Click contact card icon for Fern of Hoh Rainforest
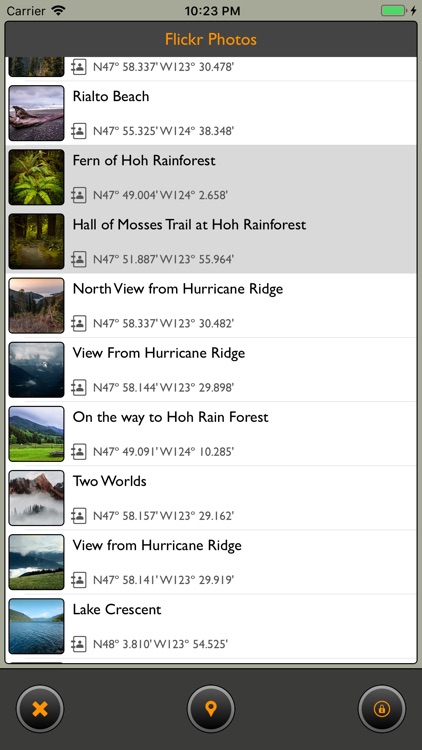422x750 pixels. pos(78,195)
